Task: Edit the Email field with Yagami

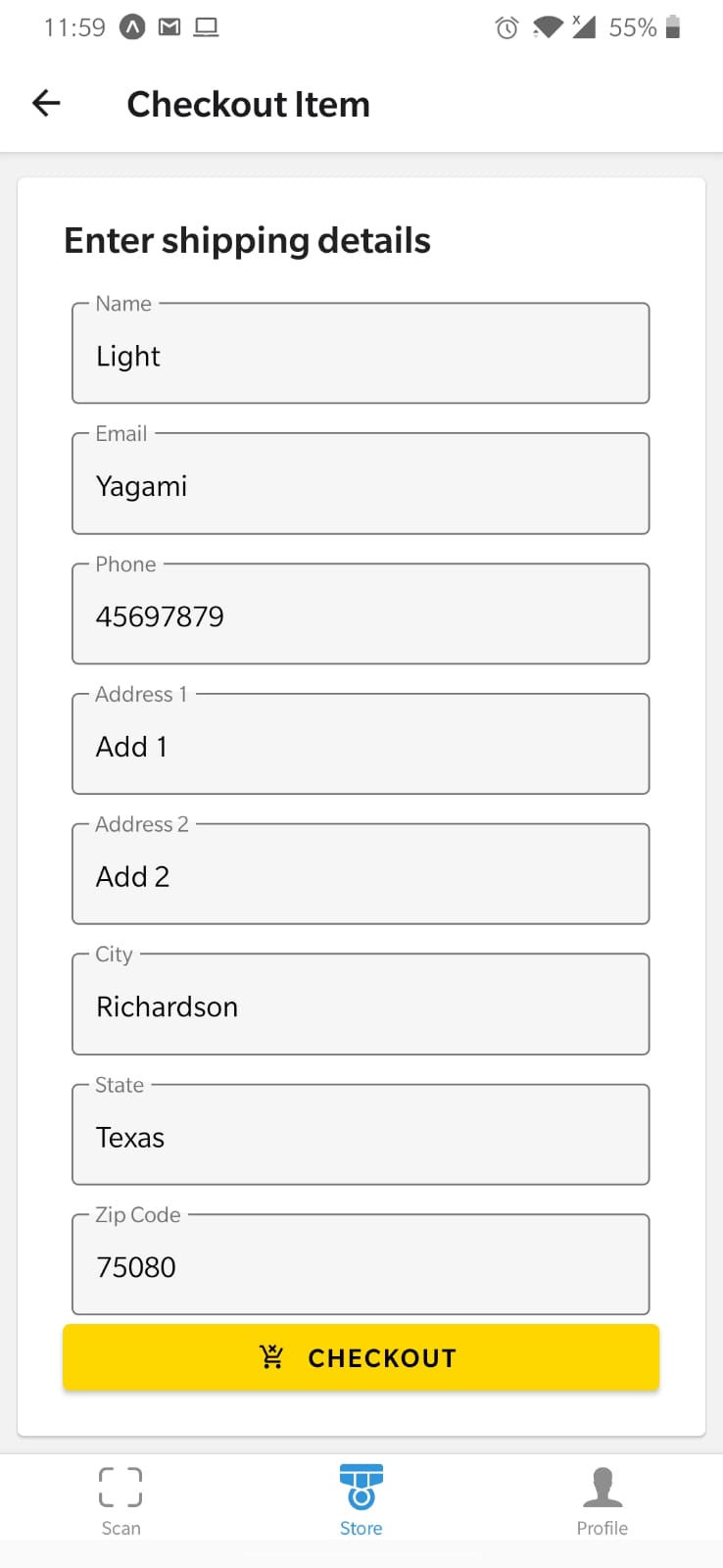Action: click(x=361, y=483)
